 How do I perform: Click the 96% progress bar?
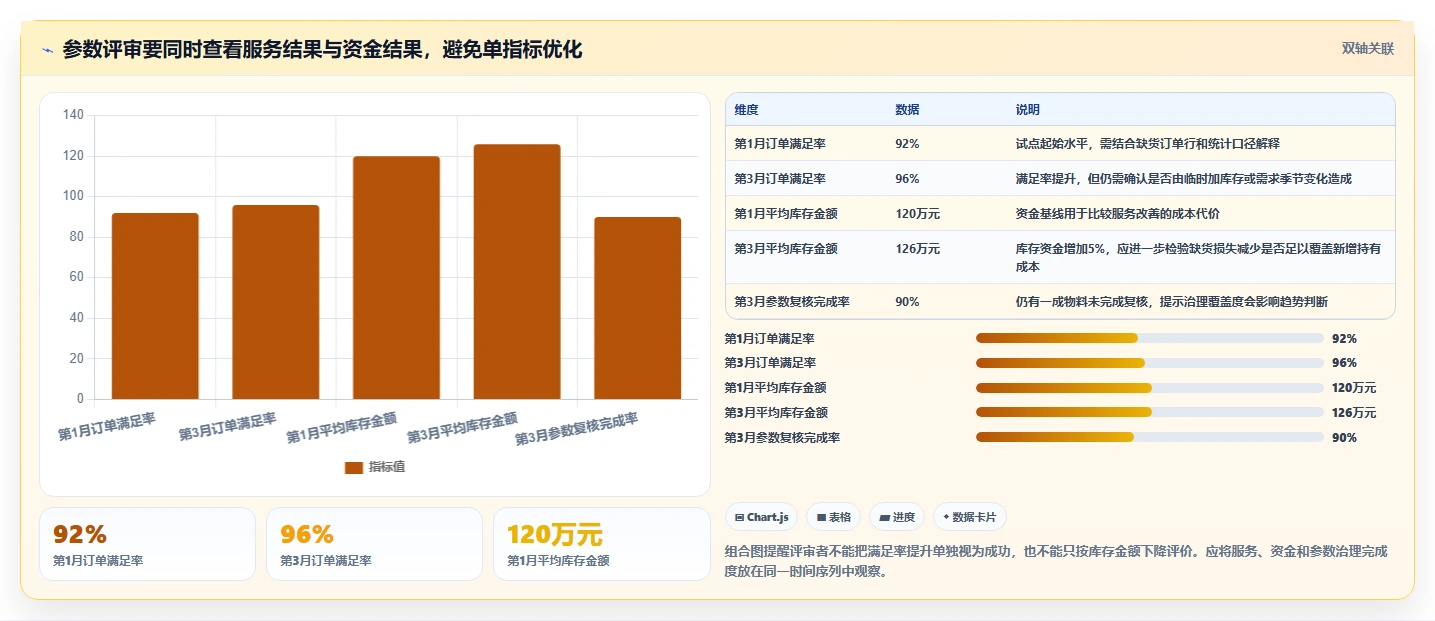[1150, 363]
